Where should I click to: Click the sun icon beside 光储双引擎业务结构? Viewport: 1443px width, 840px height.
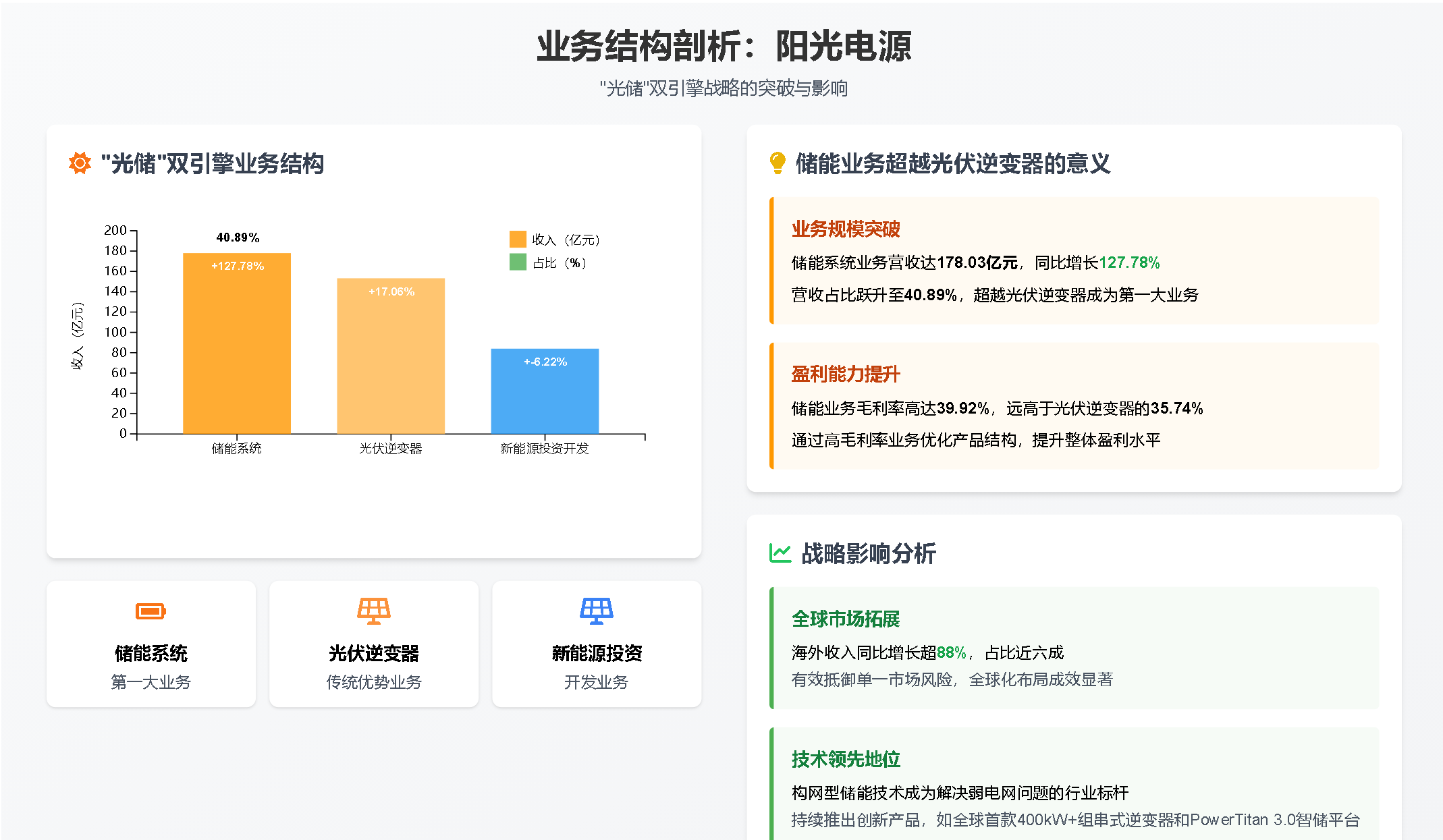coord(80,163)
